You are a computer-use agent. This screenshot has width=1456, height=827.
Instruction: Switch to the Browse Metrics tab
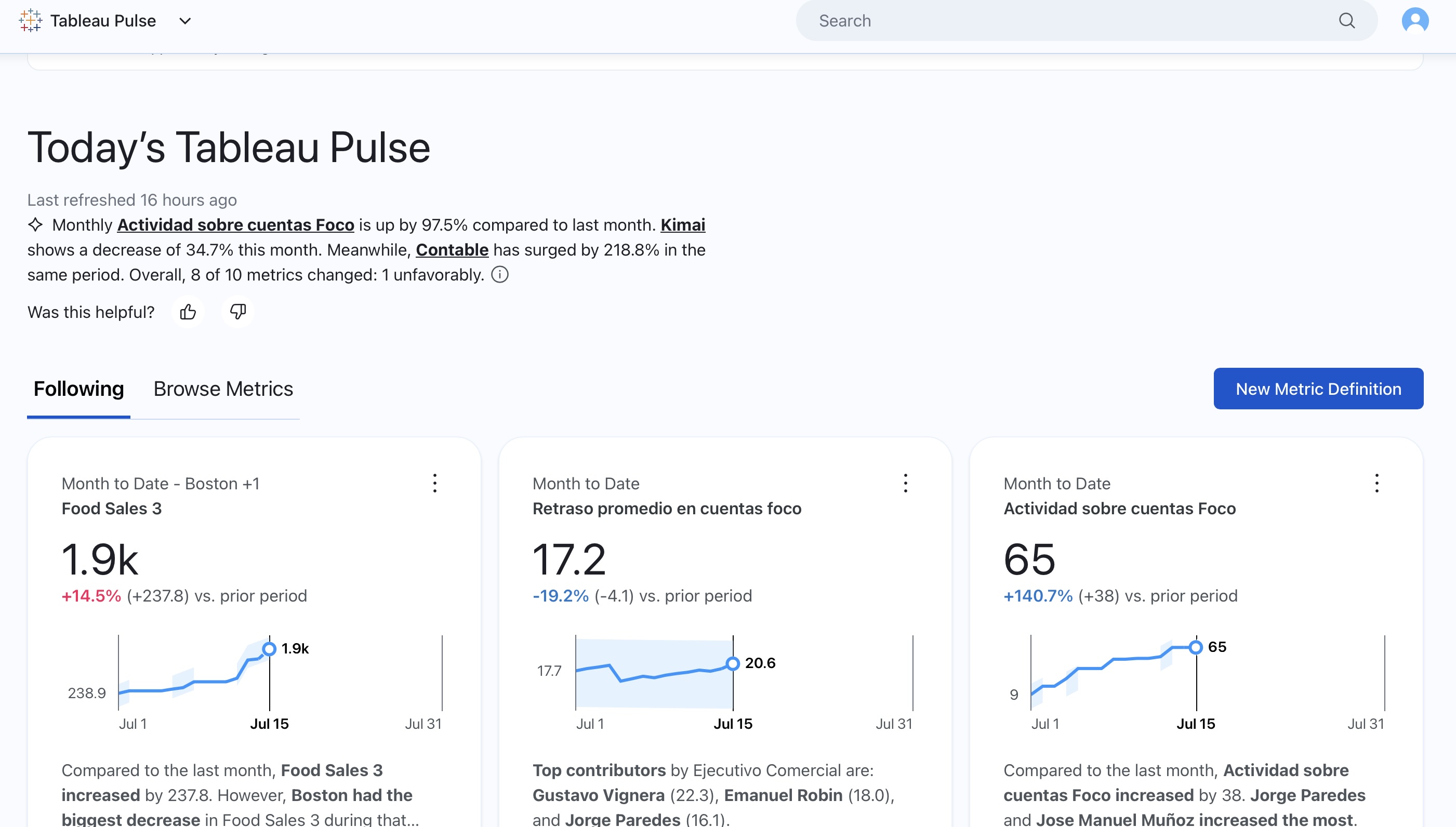pos(223,389)
